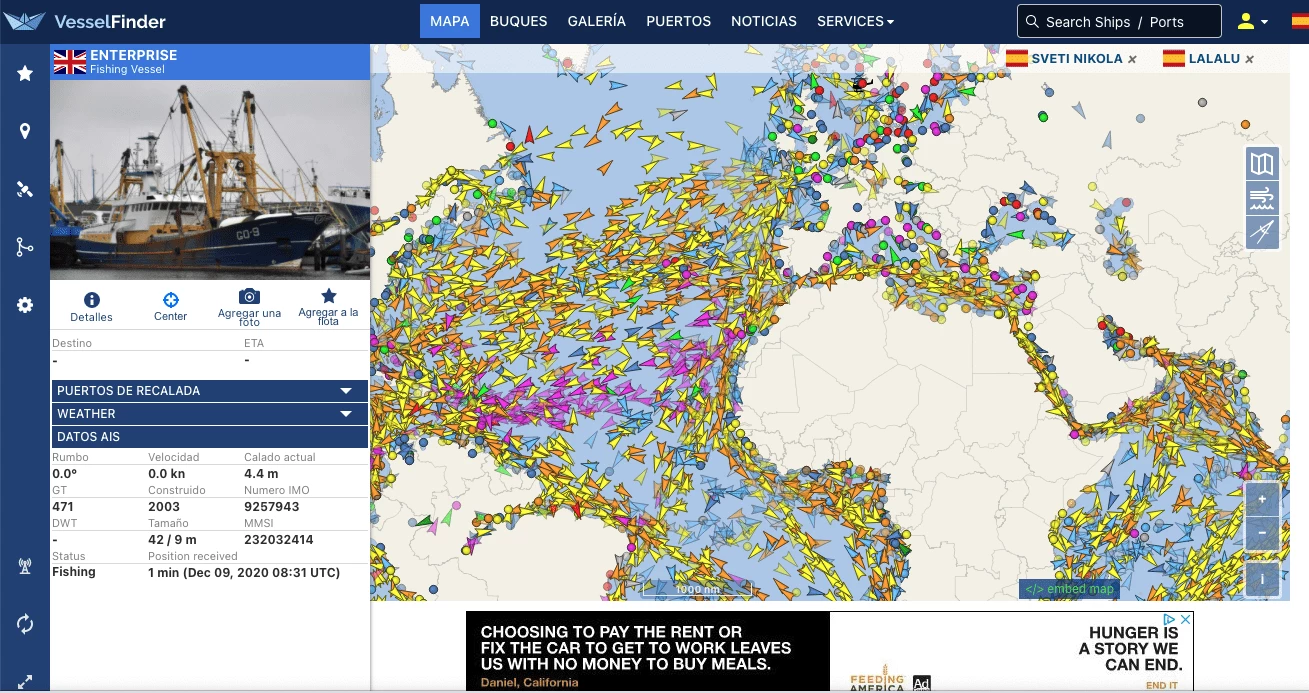Click the United Kingdom flag icon
Screen dimensions: 1309x693
(x=70, y=62)
